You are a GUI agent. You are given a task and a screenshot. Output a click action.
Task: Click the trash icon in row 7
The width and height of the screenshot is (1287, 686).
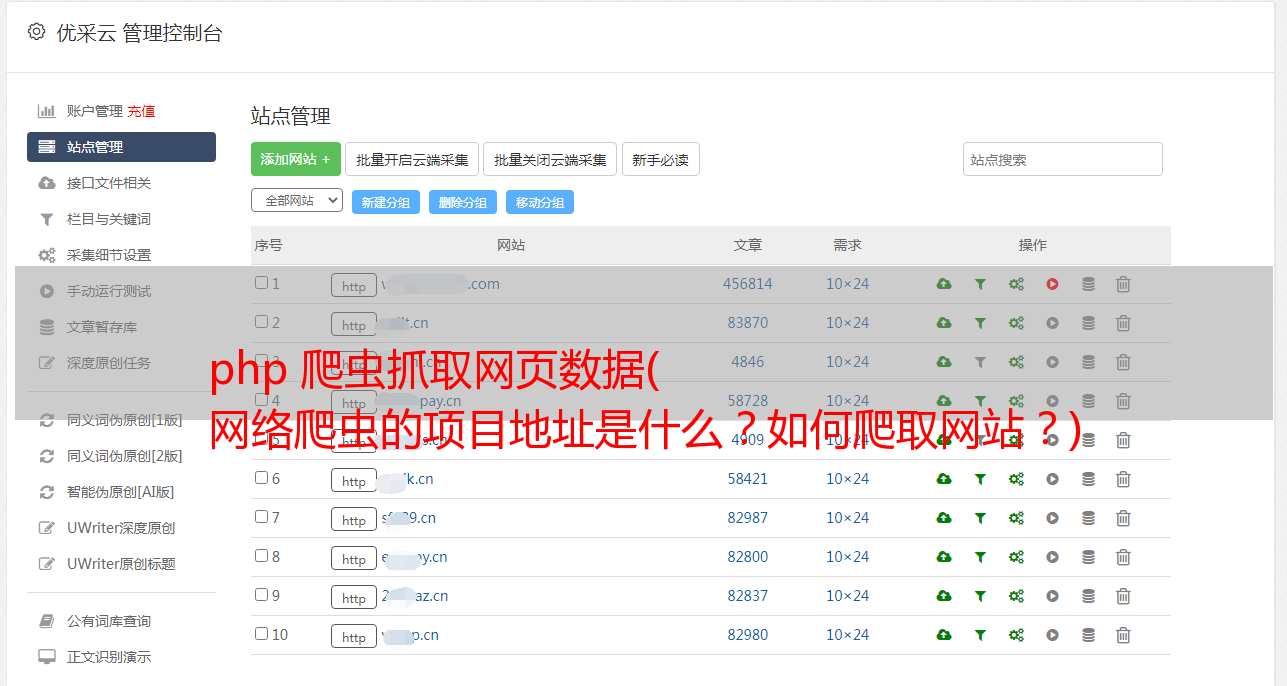pyautogui.click(x=1123, y=518)
